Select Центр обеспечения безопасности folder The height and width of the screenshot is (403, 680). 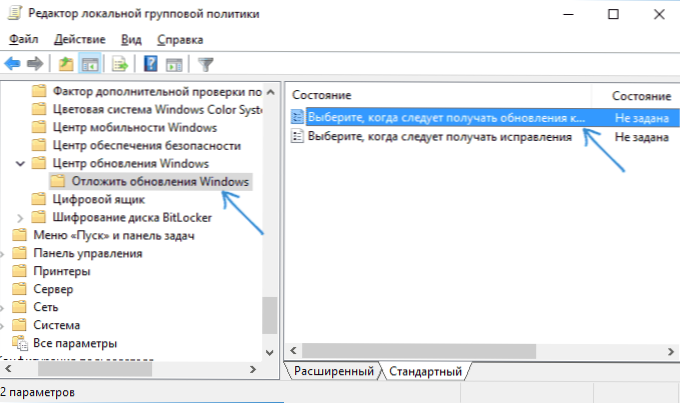pos(147,145)
